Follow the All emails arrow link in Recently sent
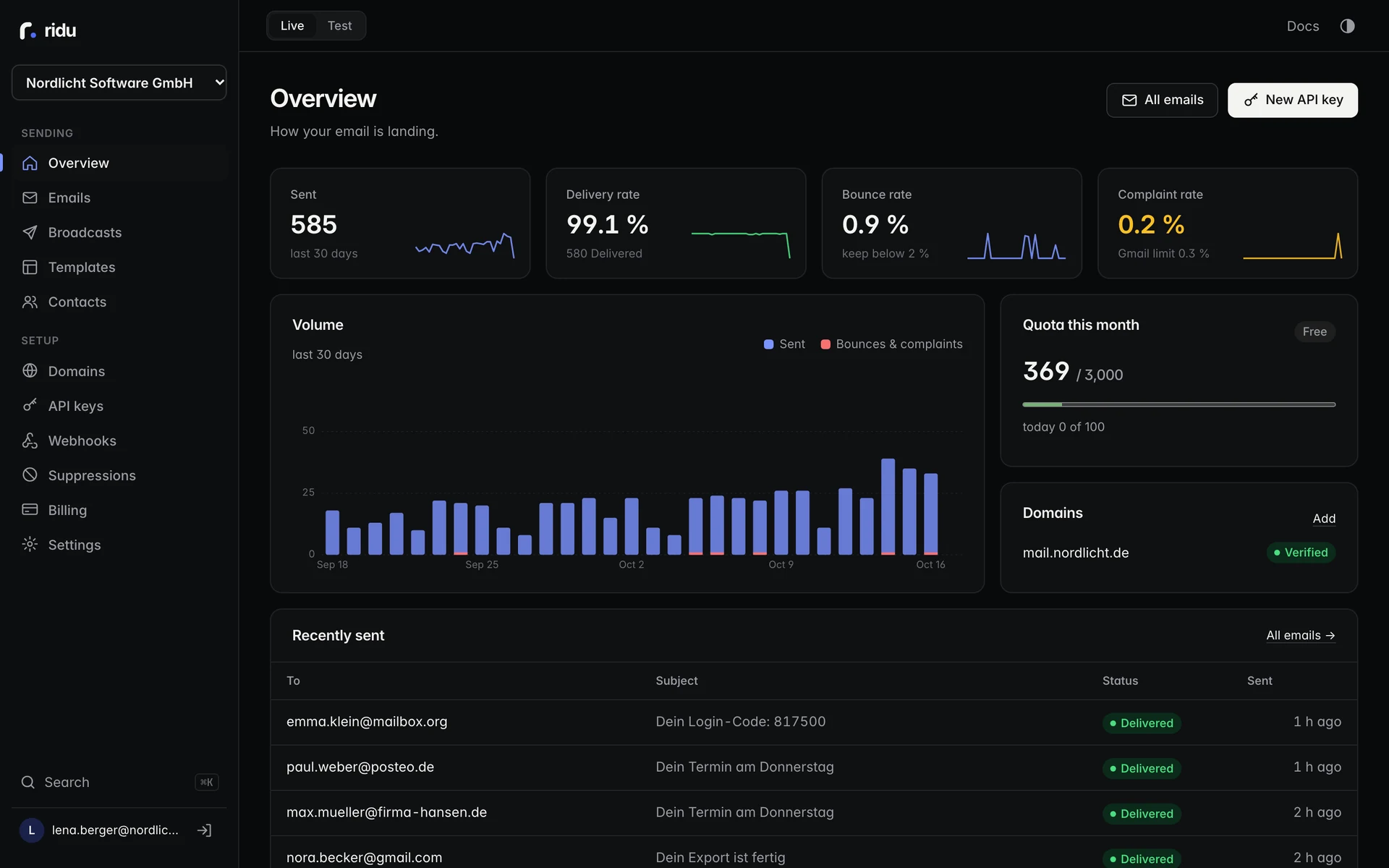Viewport: 1389px width, 868px height. coord(1300,635)
